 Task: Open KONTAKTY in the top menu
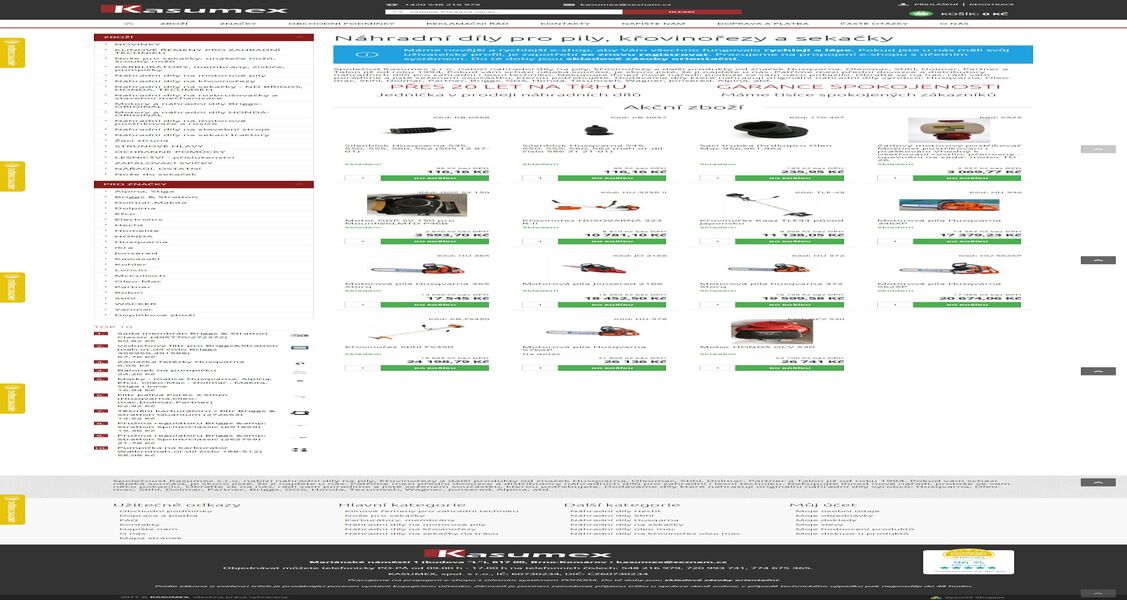click(565, 24)
